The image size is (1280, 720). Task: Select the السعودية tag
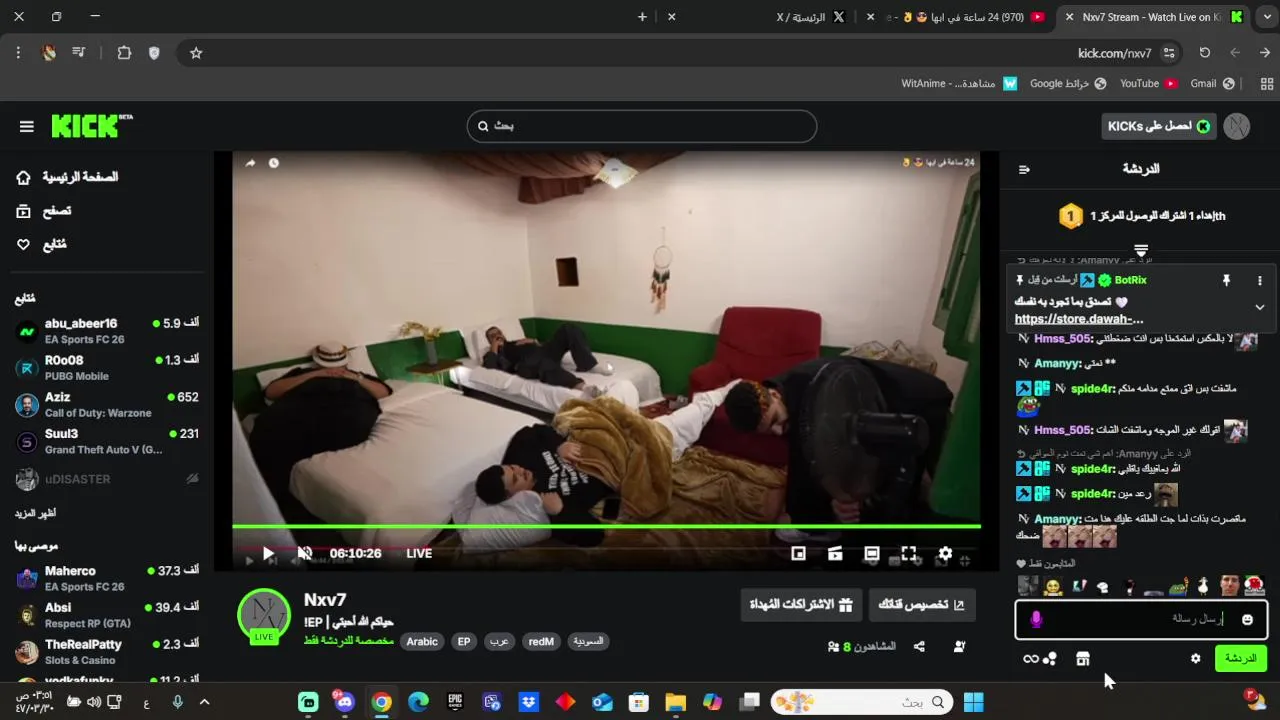(588, 641)
